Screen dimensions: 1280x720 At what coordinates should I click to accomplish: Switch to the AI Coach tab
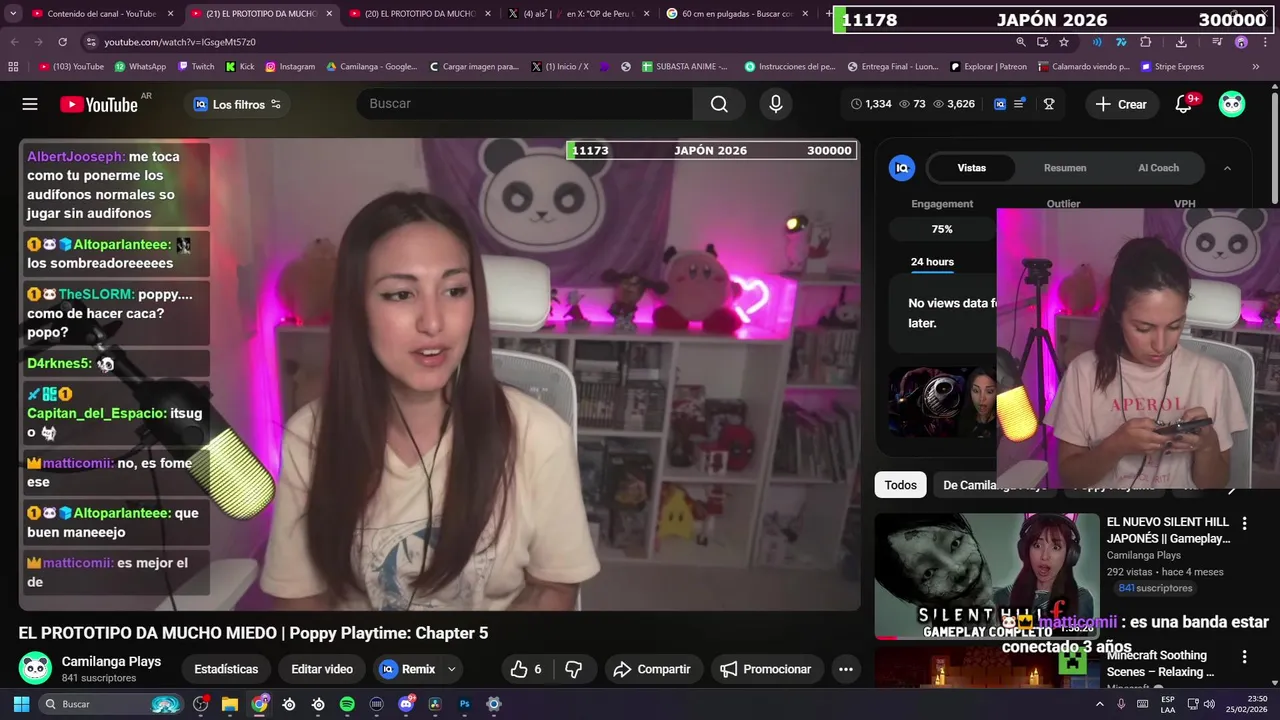pos(1158,168)
